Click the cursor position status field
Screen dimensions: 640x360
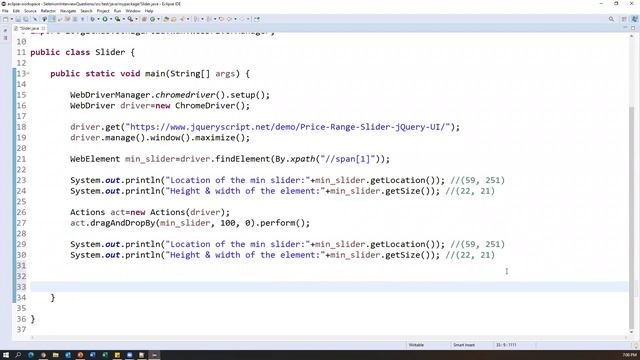pos(506,345)
